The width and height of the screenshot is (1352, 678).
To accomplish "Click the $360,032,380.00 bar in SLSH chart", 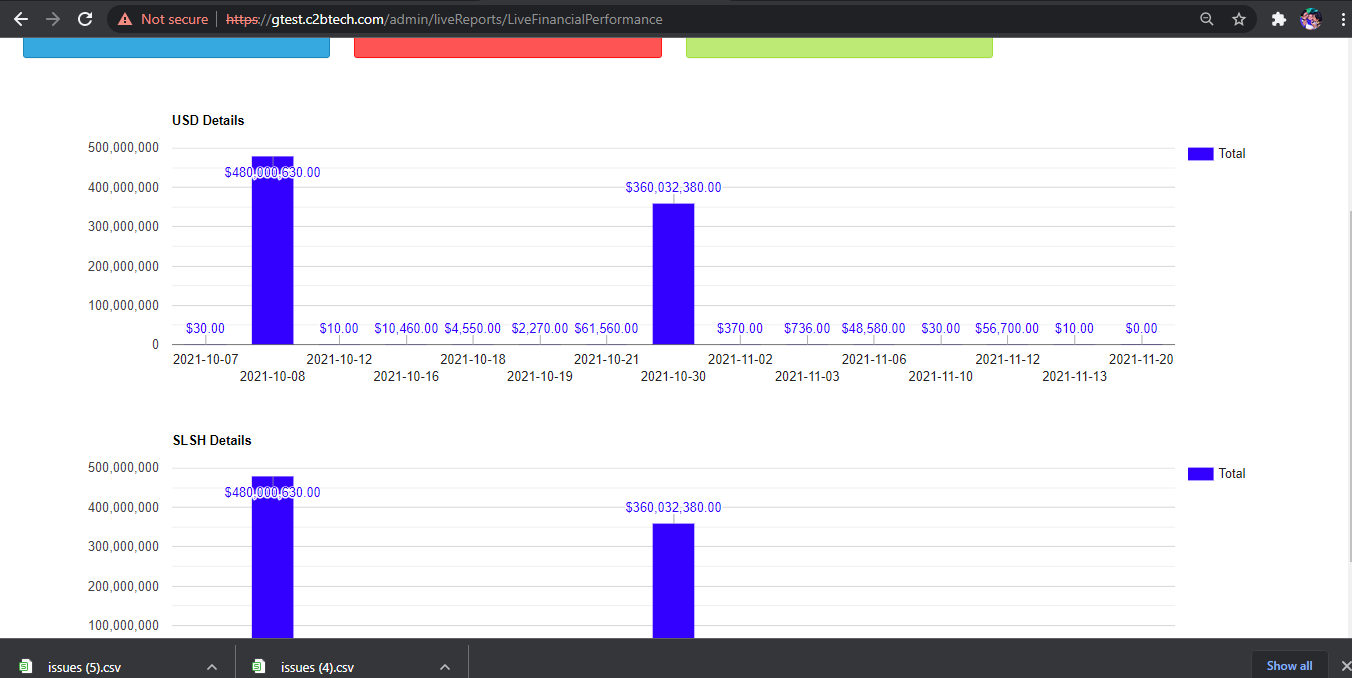I will 673,581.
